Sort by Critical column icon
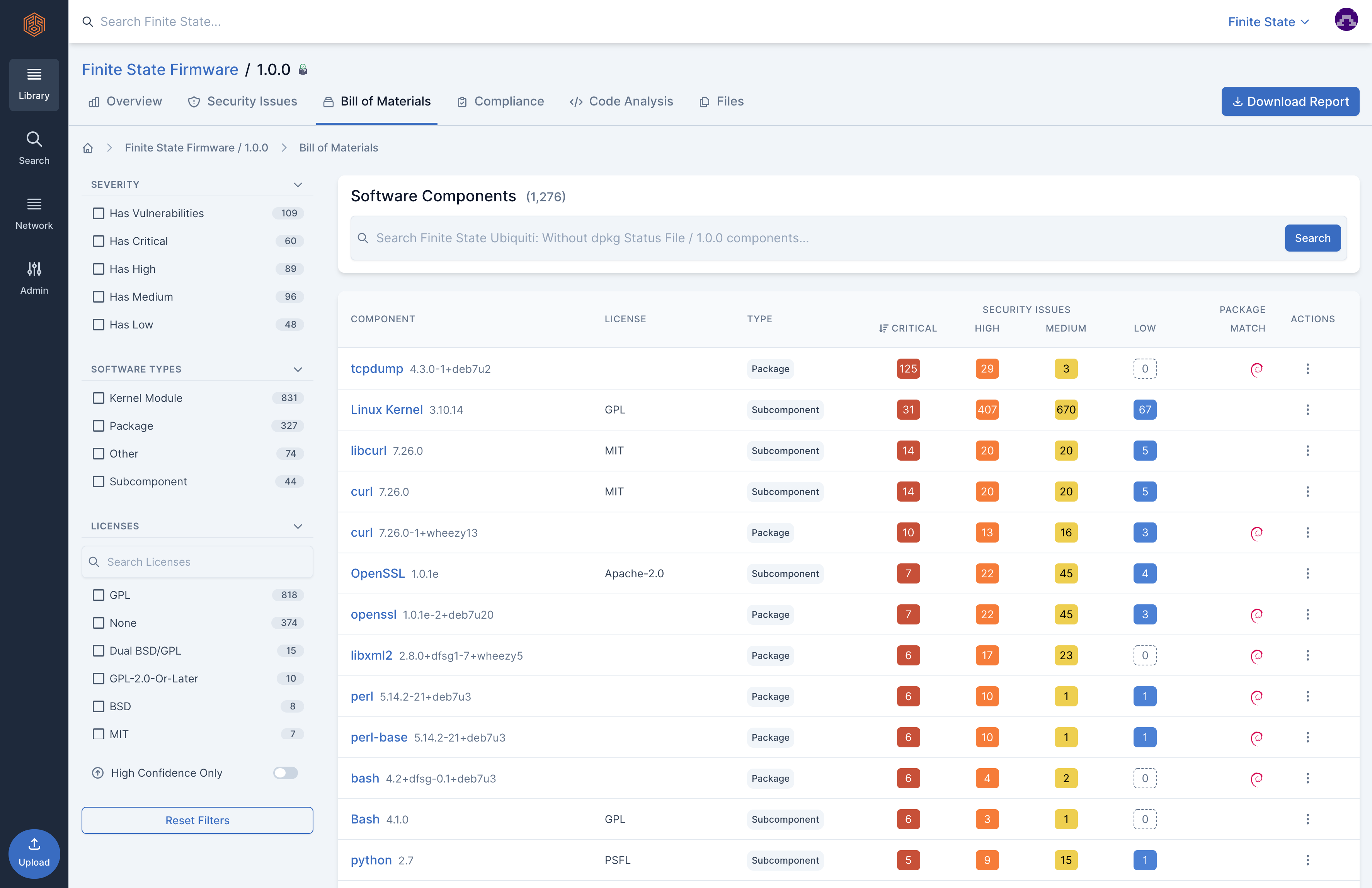 pyautogui.click(x=883, y=328)
